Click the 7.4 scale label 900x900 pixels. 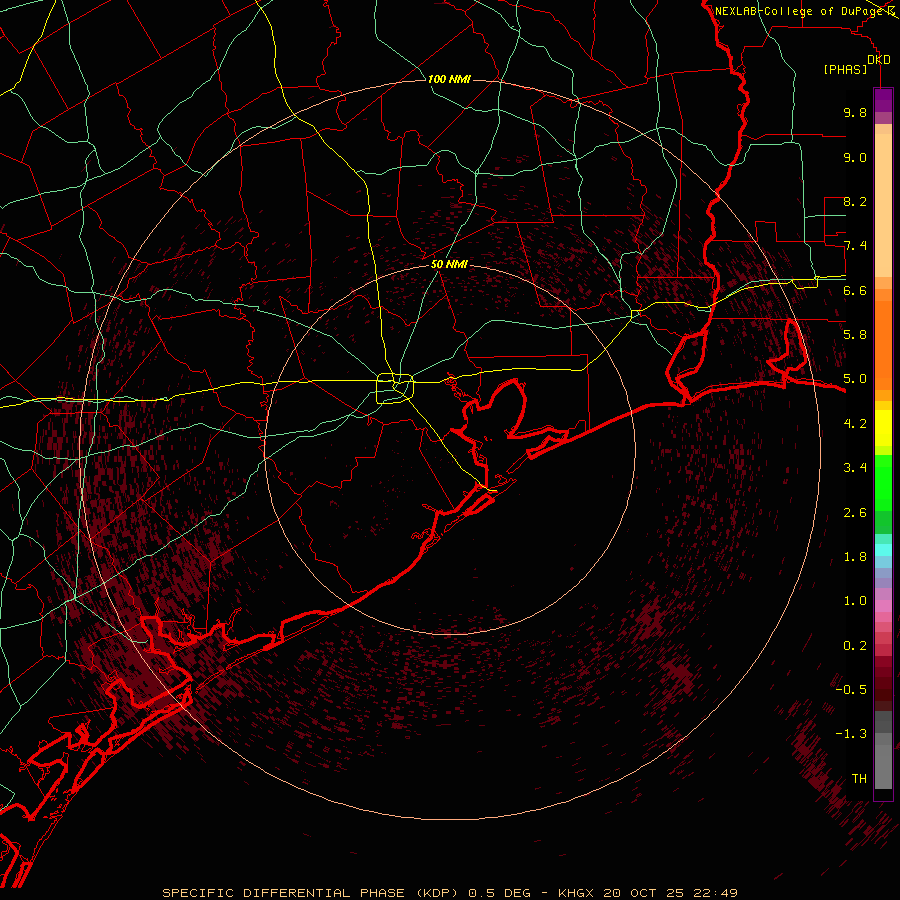click(x=855, y=246)
